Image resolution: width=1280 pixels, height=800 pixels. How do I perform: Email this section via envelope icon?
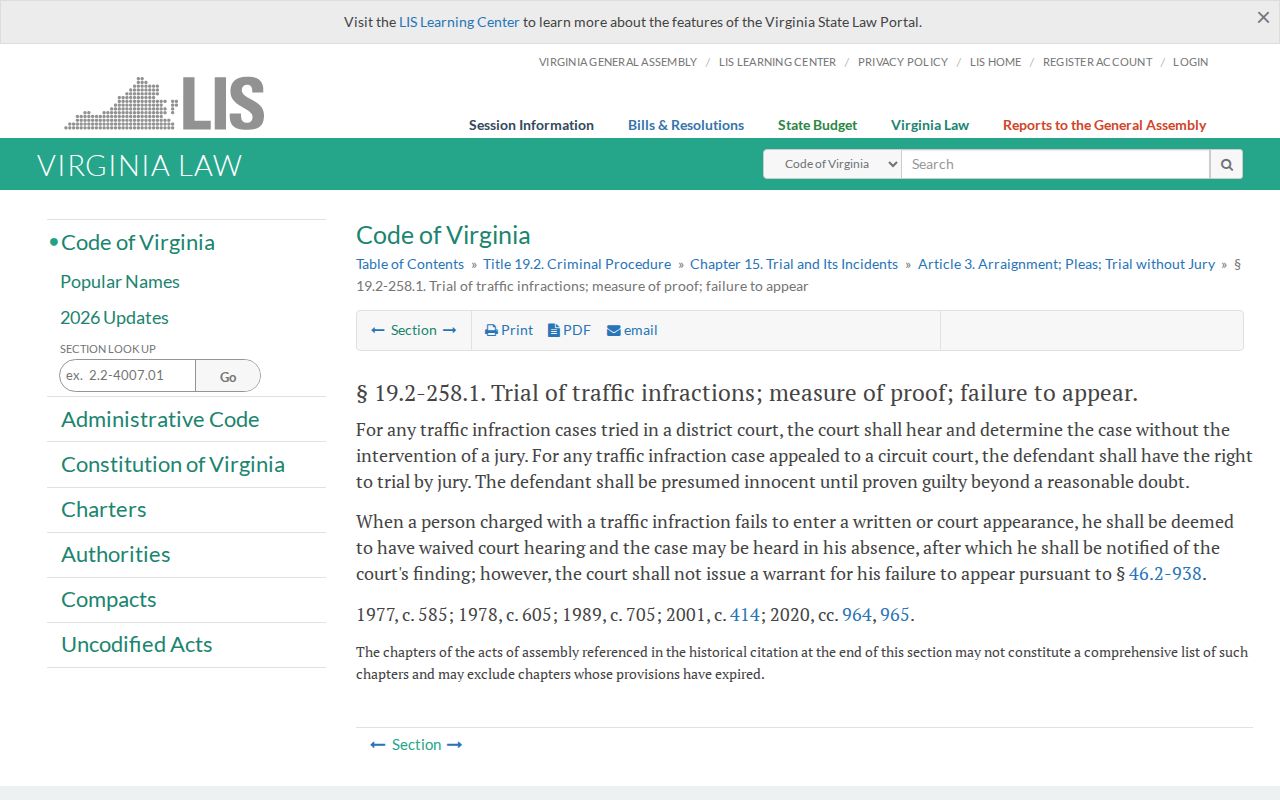[x=632, y=330]
